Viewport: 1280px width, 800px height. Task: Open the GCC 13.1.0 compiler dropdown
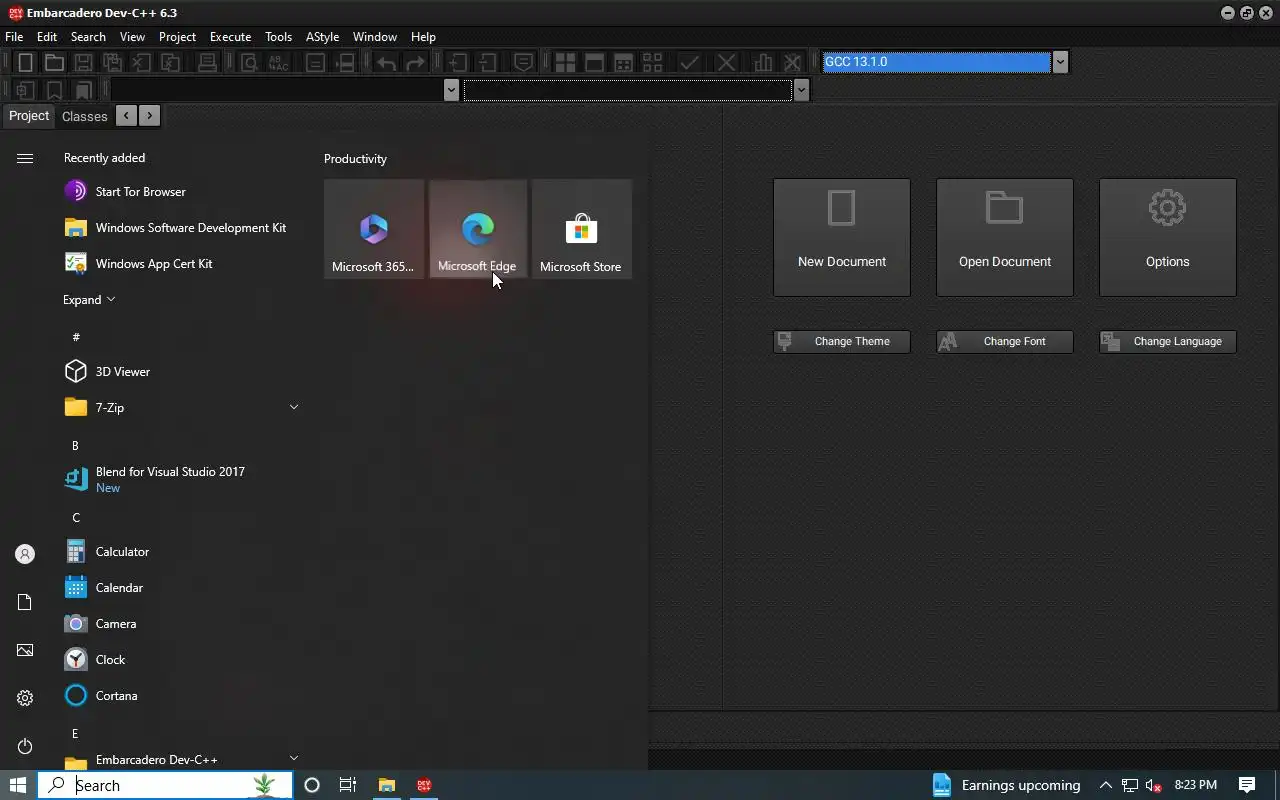(x=1060, y=62)
